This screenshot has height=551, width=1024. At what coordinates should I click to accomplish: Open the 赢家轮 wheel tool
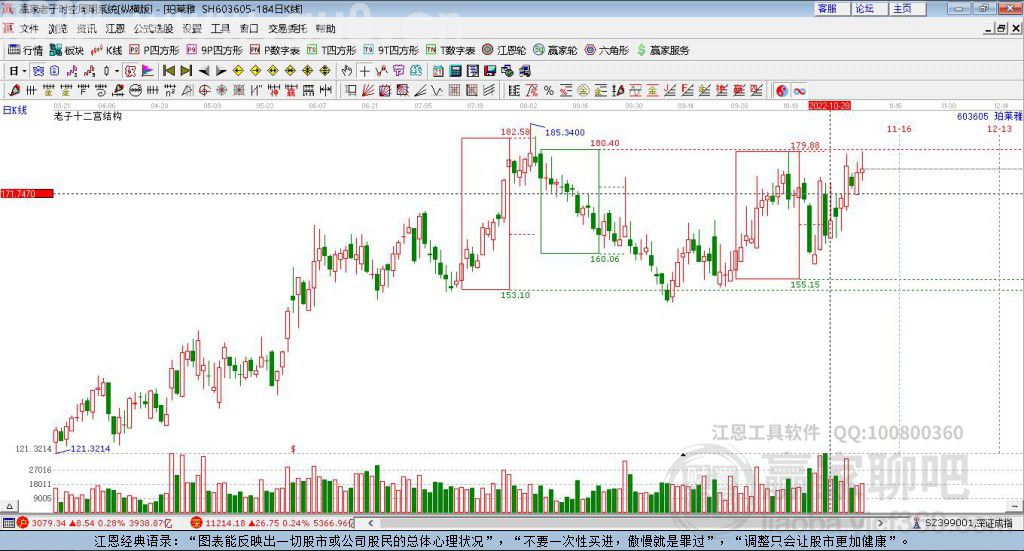click(555, 50)
